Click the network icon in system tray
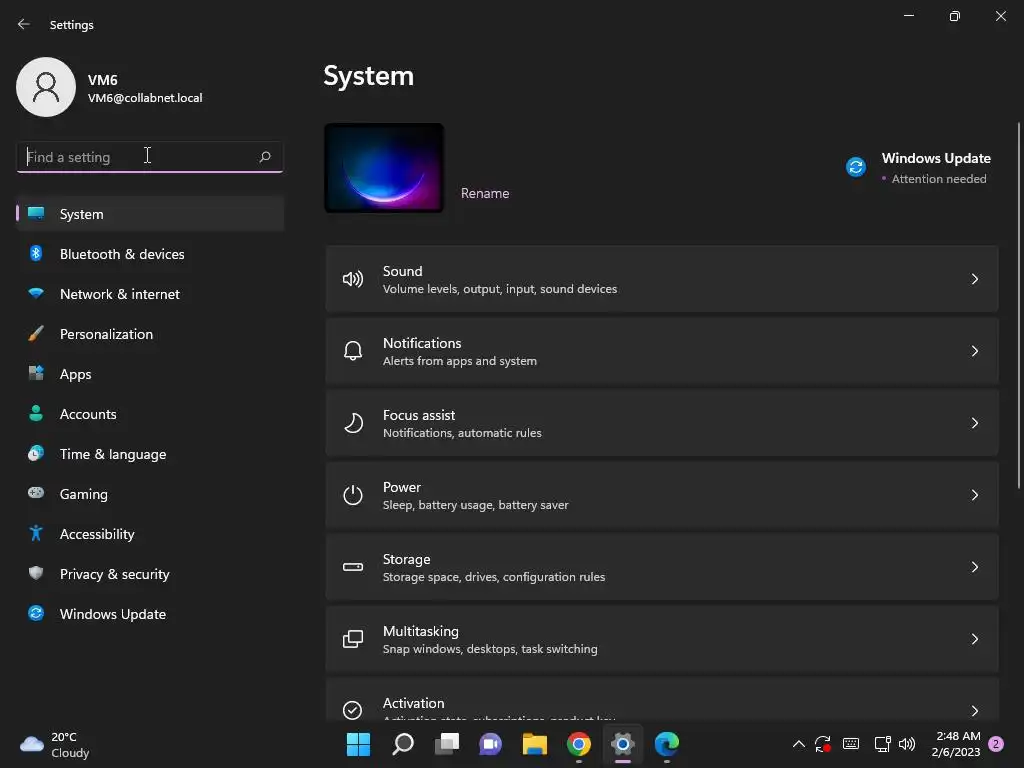Viewport: 1024px width, 768px height. [882, 744]
